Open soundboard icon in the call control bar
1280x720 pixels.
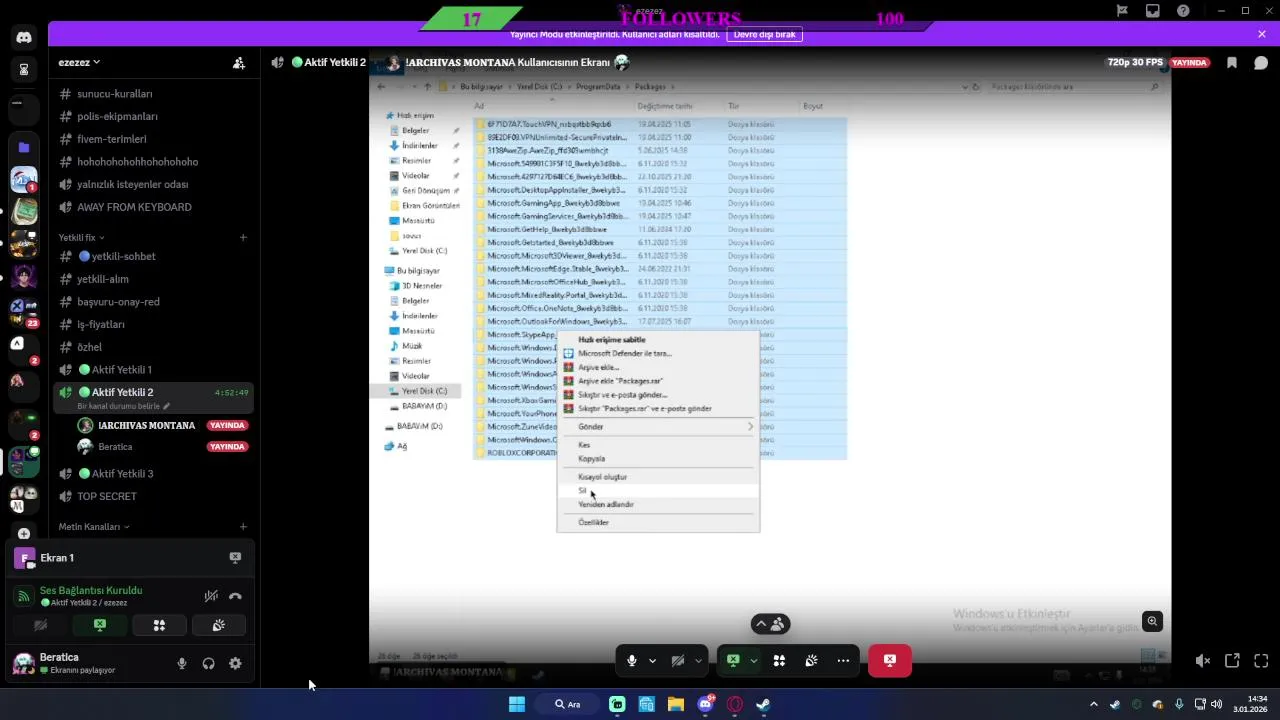click(x=811, y=661)
